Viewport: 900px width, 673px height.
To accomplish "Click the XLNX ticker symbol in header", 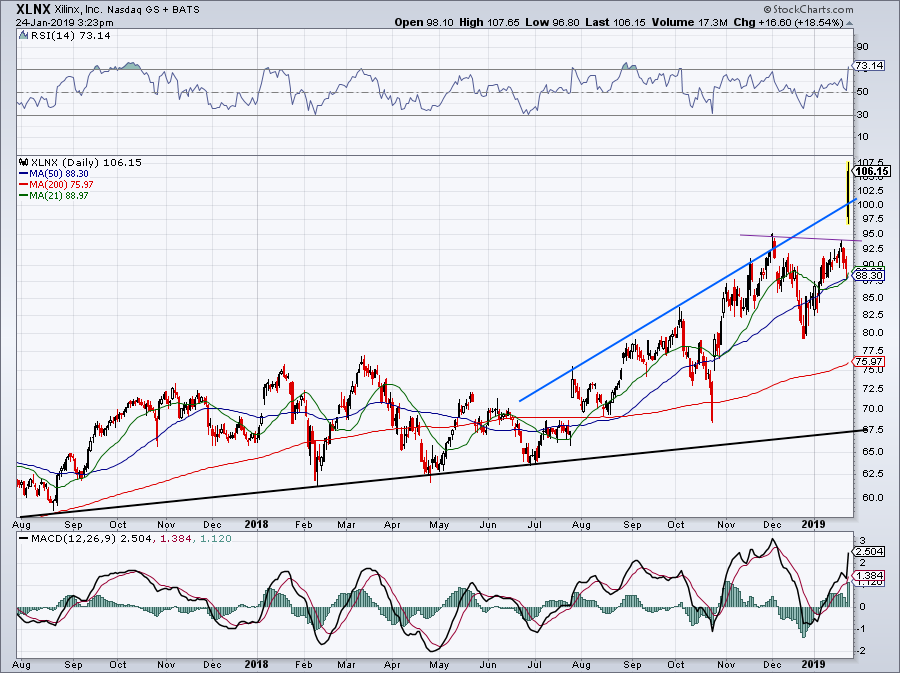I will [x=33, y=9].
